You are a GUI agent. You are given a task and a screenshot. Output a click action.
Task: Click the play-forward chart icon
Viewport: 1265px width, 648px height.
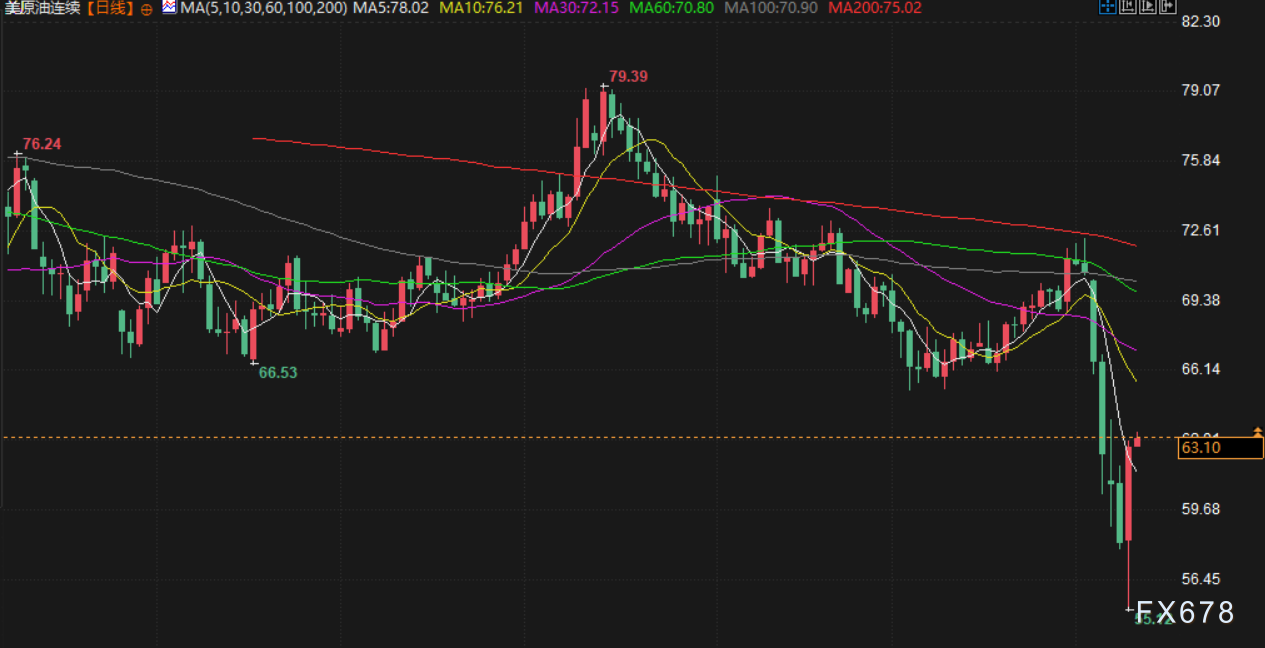pyautogui.click(x=1148, y=7)
